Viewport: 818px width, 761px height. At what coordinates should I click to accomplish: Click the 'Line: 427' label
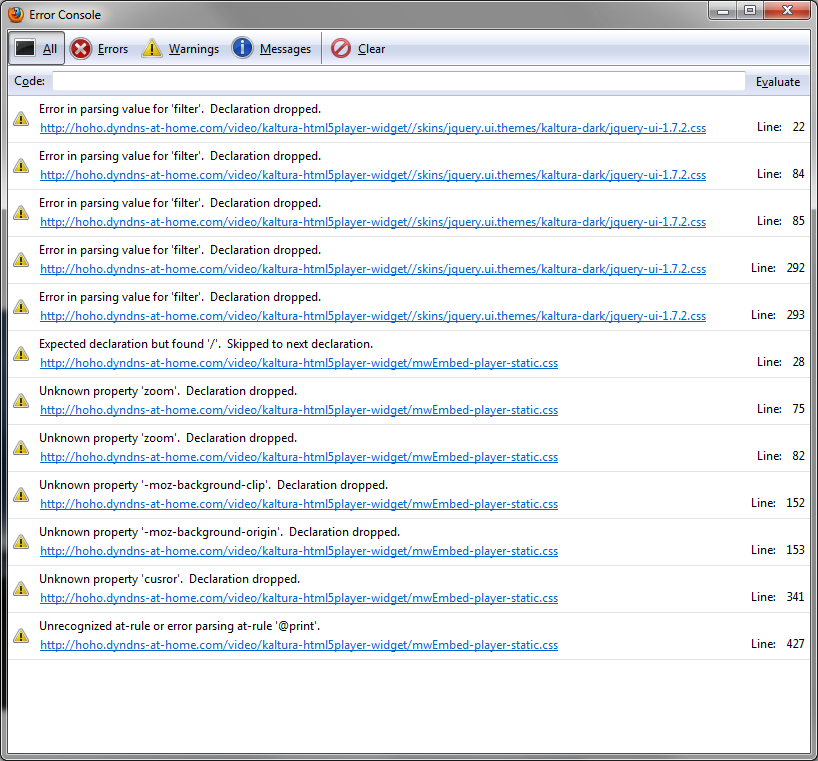[x=778, y=644]
